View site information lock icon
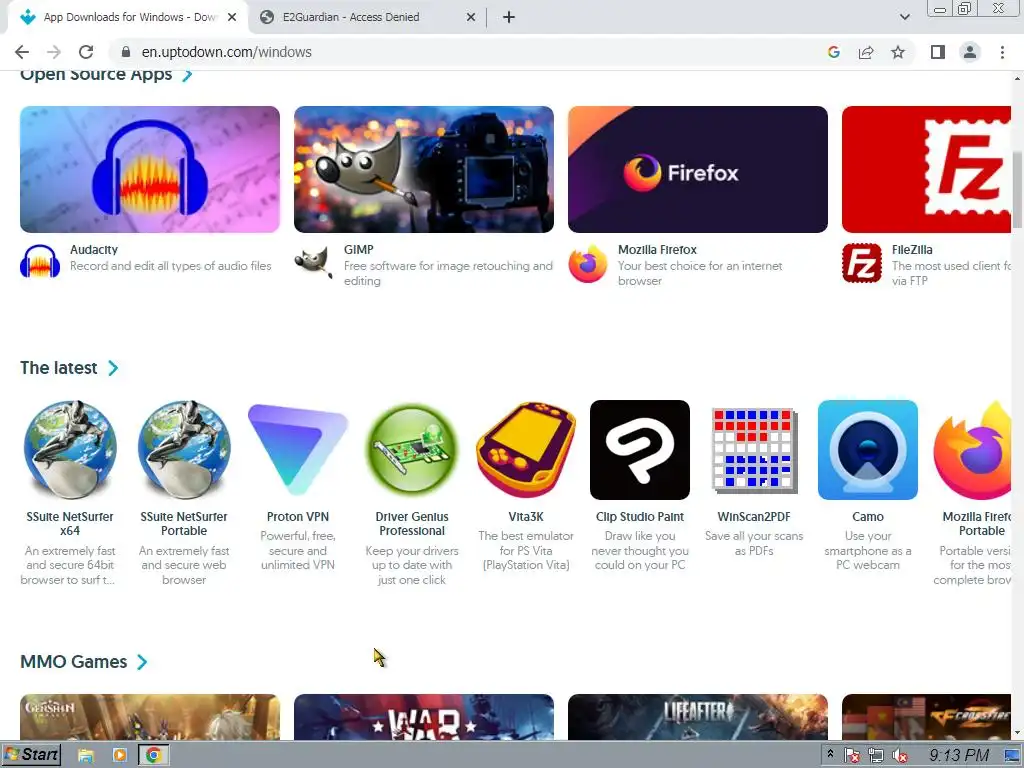Viewport: 1024px width, 768px height. point(126,52)
